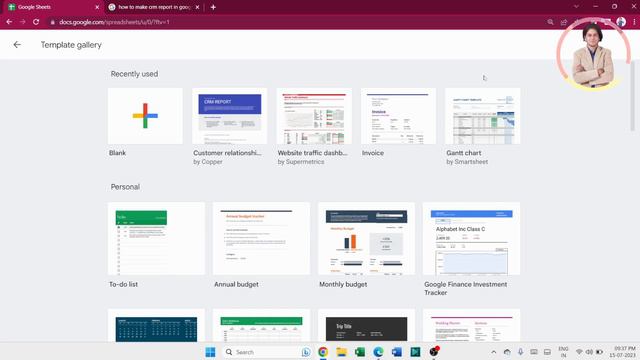
Task: Click the 'Website traffic dashb...' template label
Action: pyautogui.click(x=312, y=153)
